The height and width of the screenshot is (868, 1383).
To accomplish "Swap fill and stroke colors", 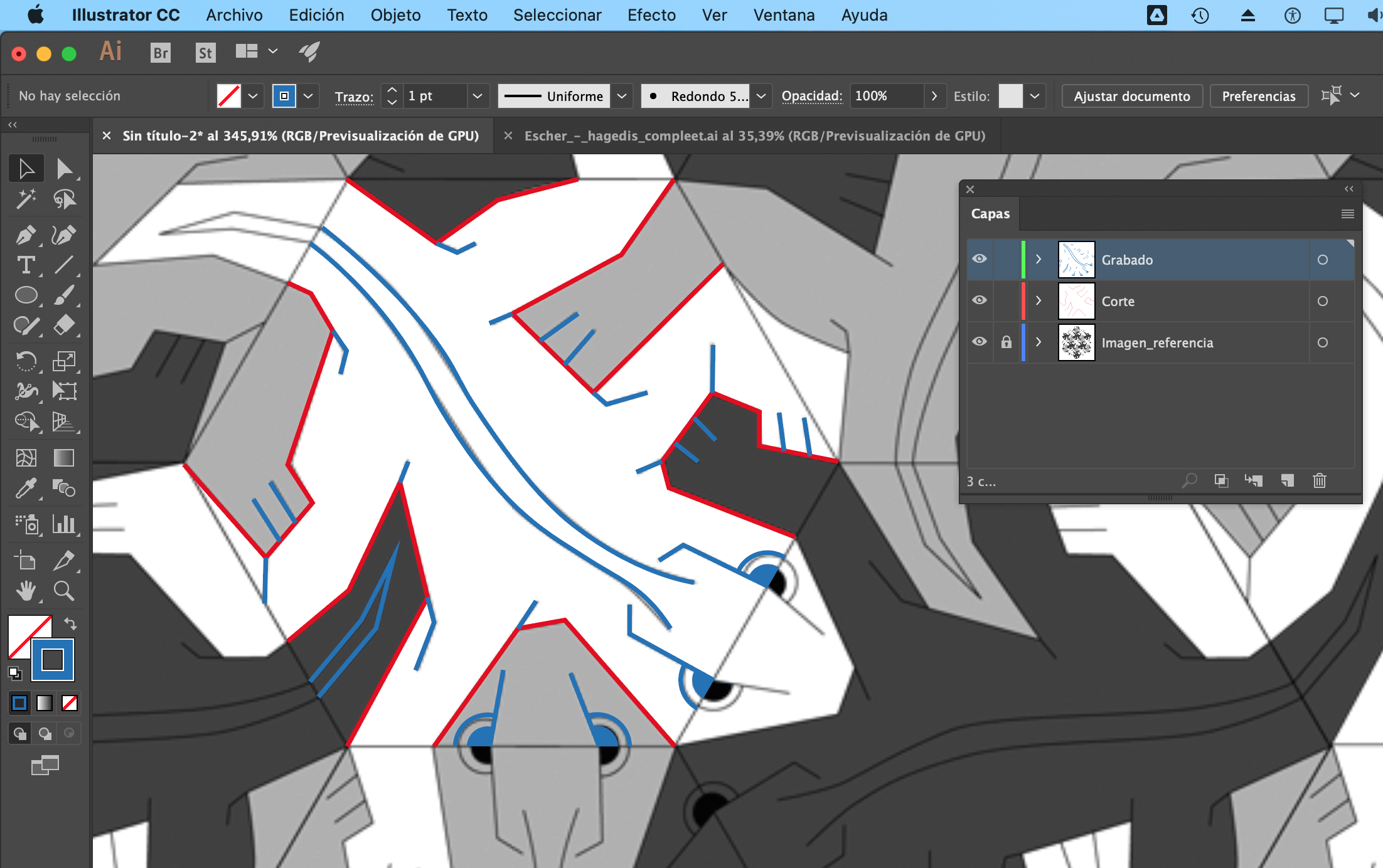I will tap(70, 624).
